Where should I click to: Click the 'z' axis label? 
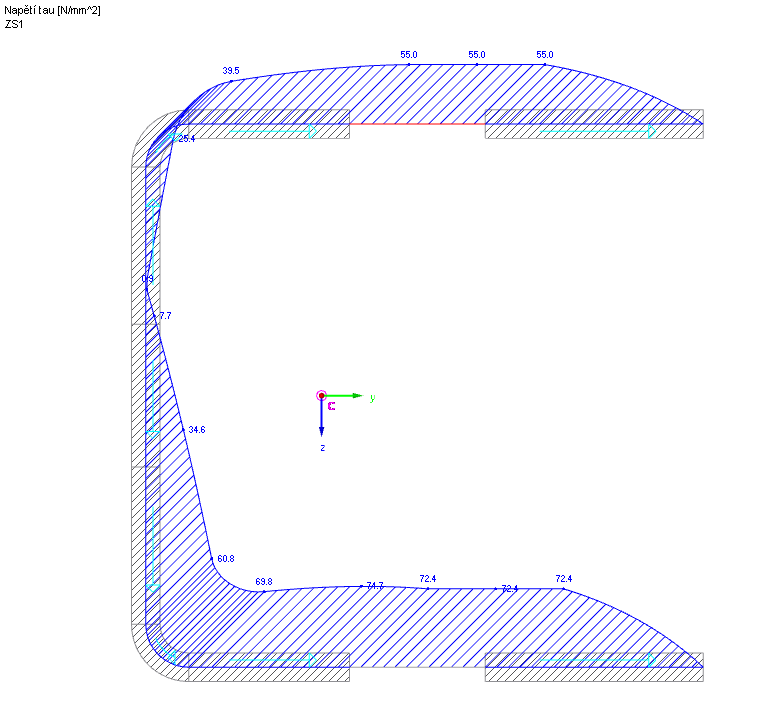click(323, 448)
